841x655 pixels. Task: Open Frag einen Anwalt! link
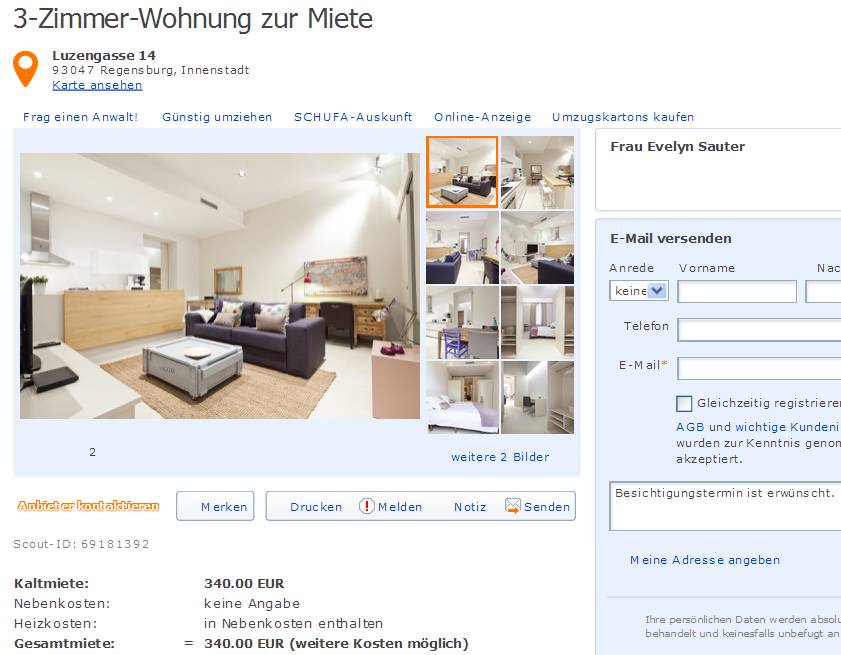coord(80,117)
